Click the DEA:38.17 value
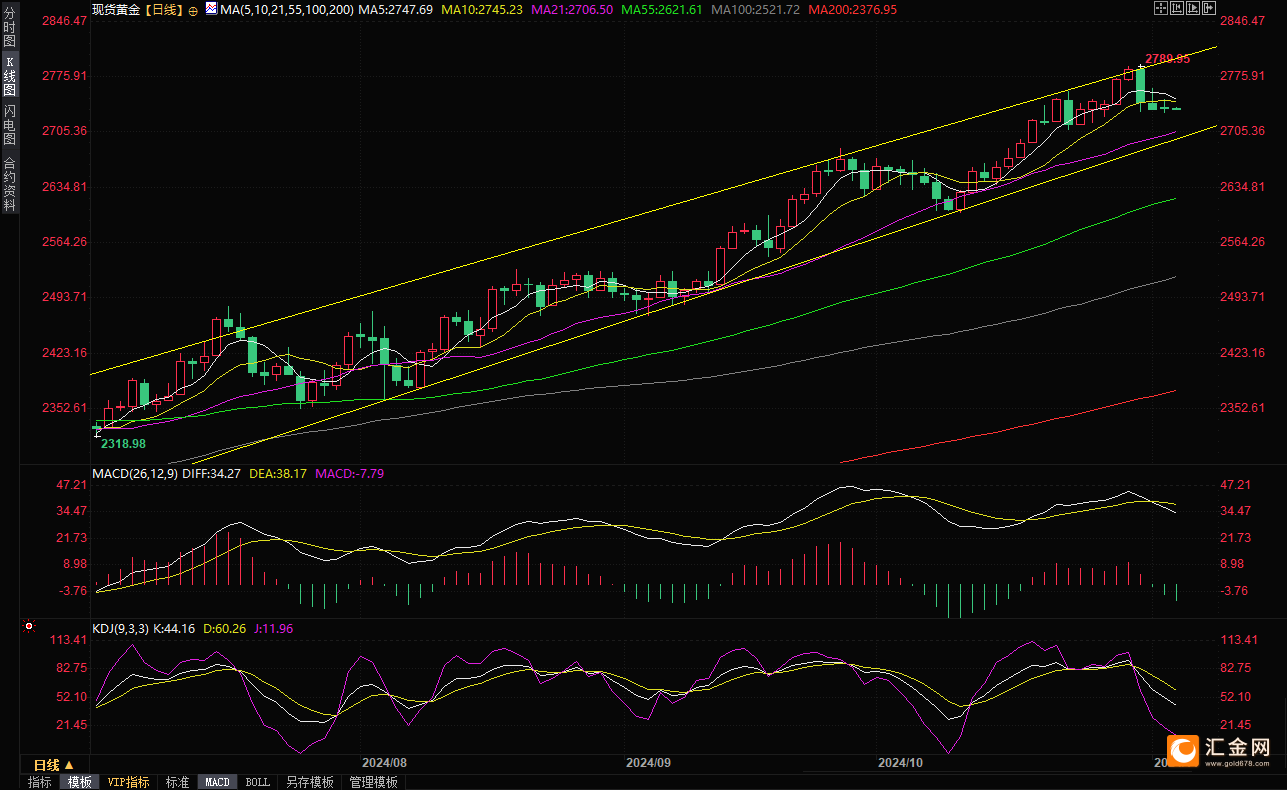 pos(277,473)
